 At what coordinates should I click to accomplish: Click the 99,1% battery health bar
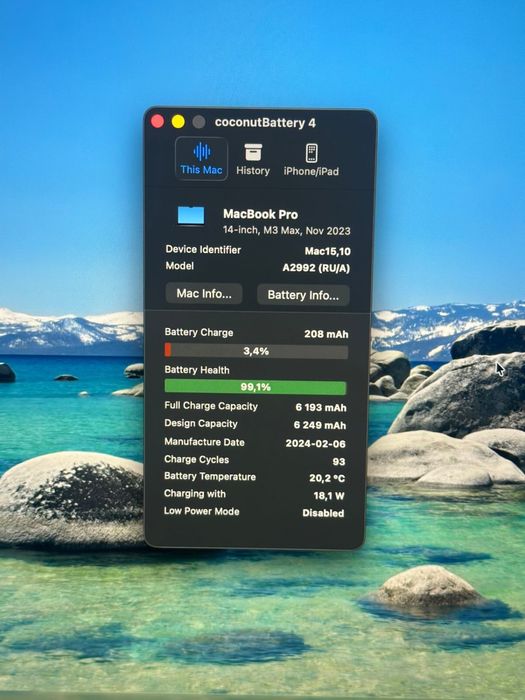tap(255, 387)
